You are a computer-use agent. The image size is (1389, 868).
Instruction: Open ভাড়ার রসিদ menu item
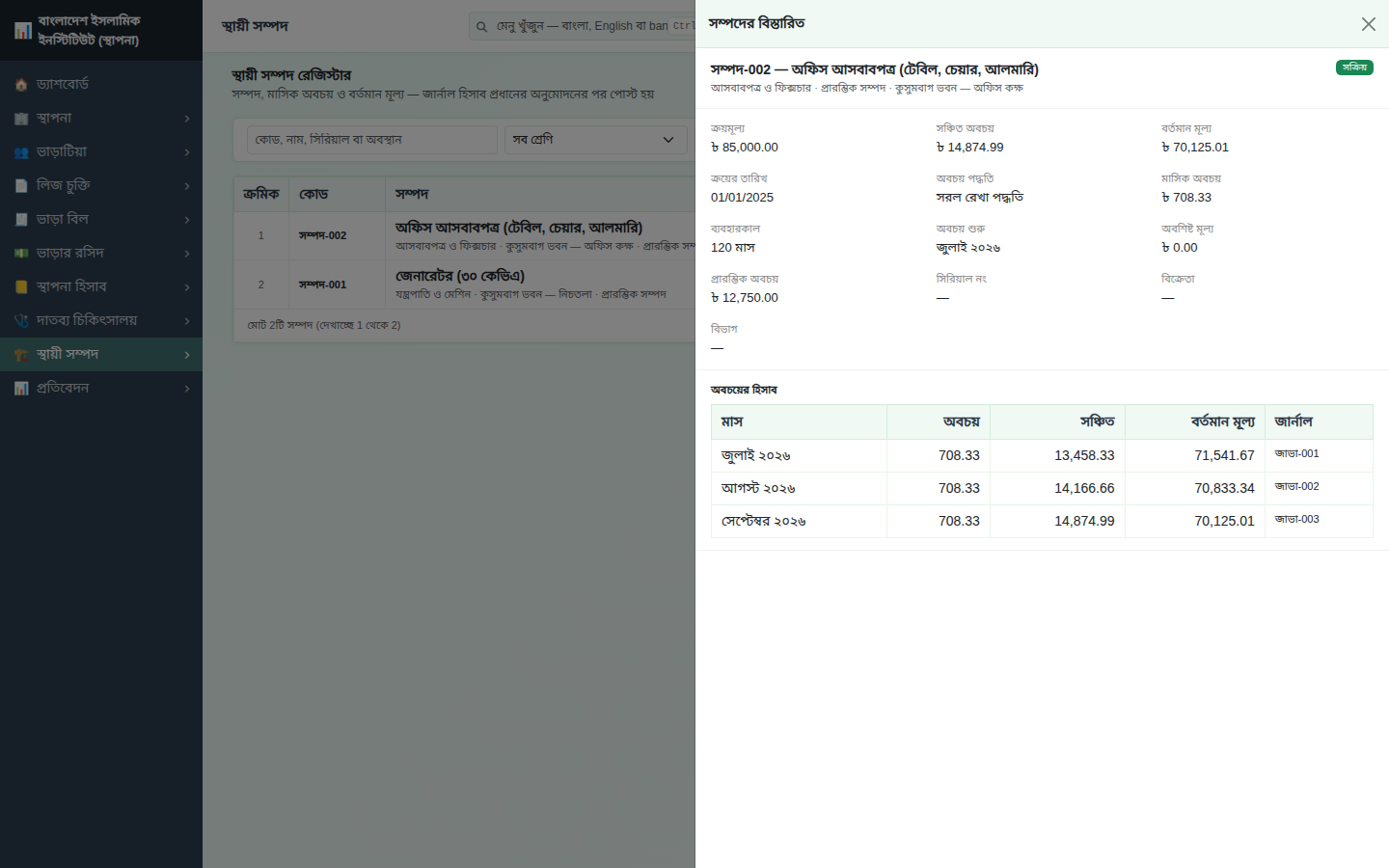pyautogui.click(x=101, y=253)
